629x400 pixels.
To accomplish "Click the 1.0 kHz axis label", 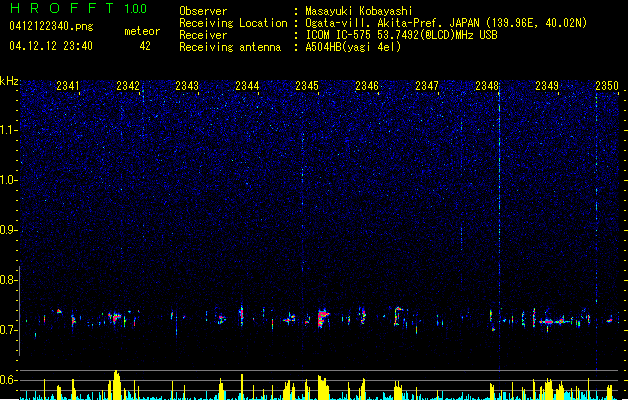I will (9, 180).
